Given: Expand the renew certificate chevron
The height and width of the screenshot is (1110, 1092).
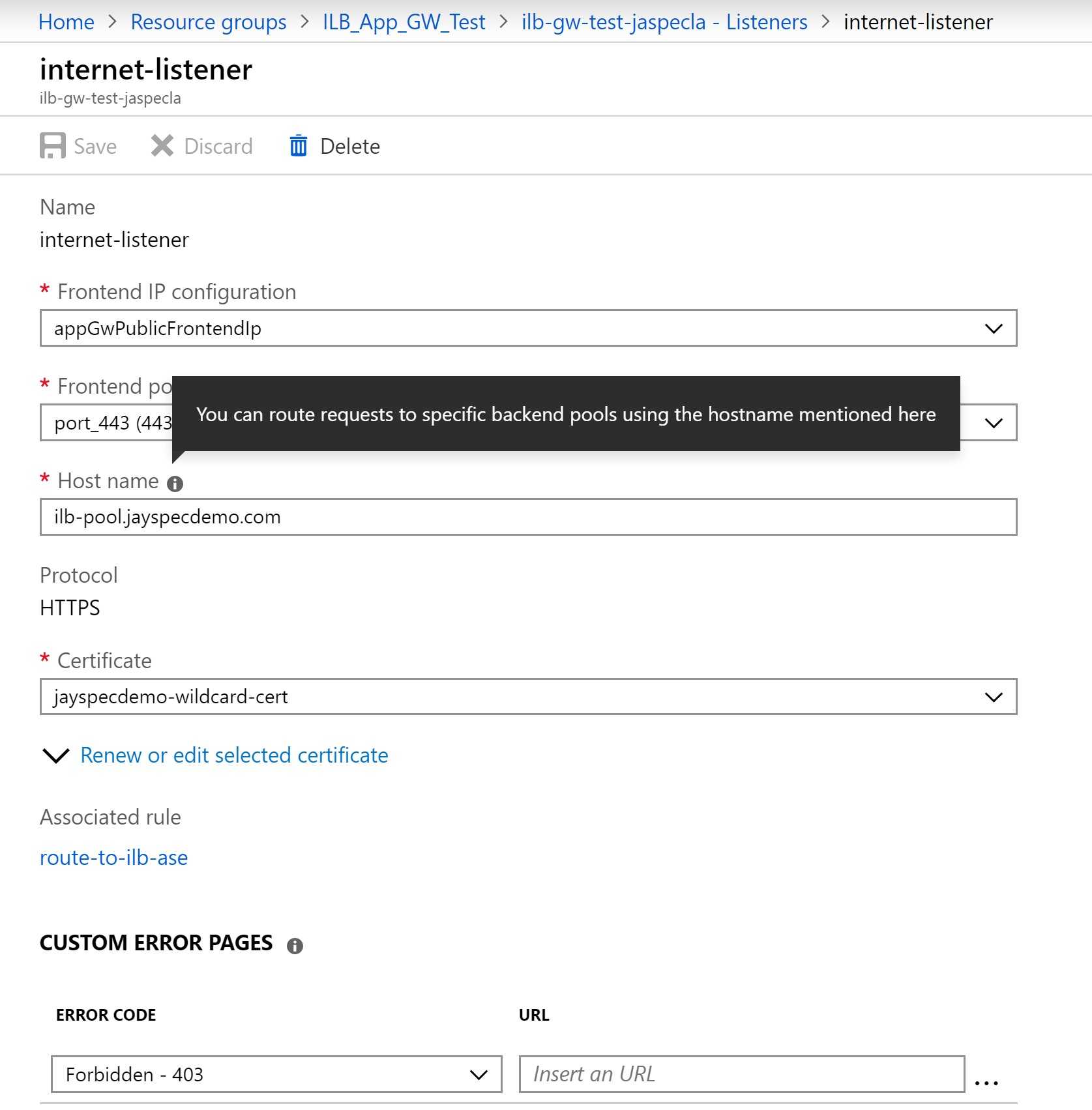Looking at the screenshot, I should pos(55,755).
